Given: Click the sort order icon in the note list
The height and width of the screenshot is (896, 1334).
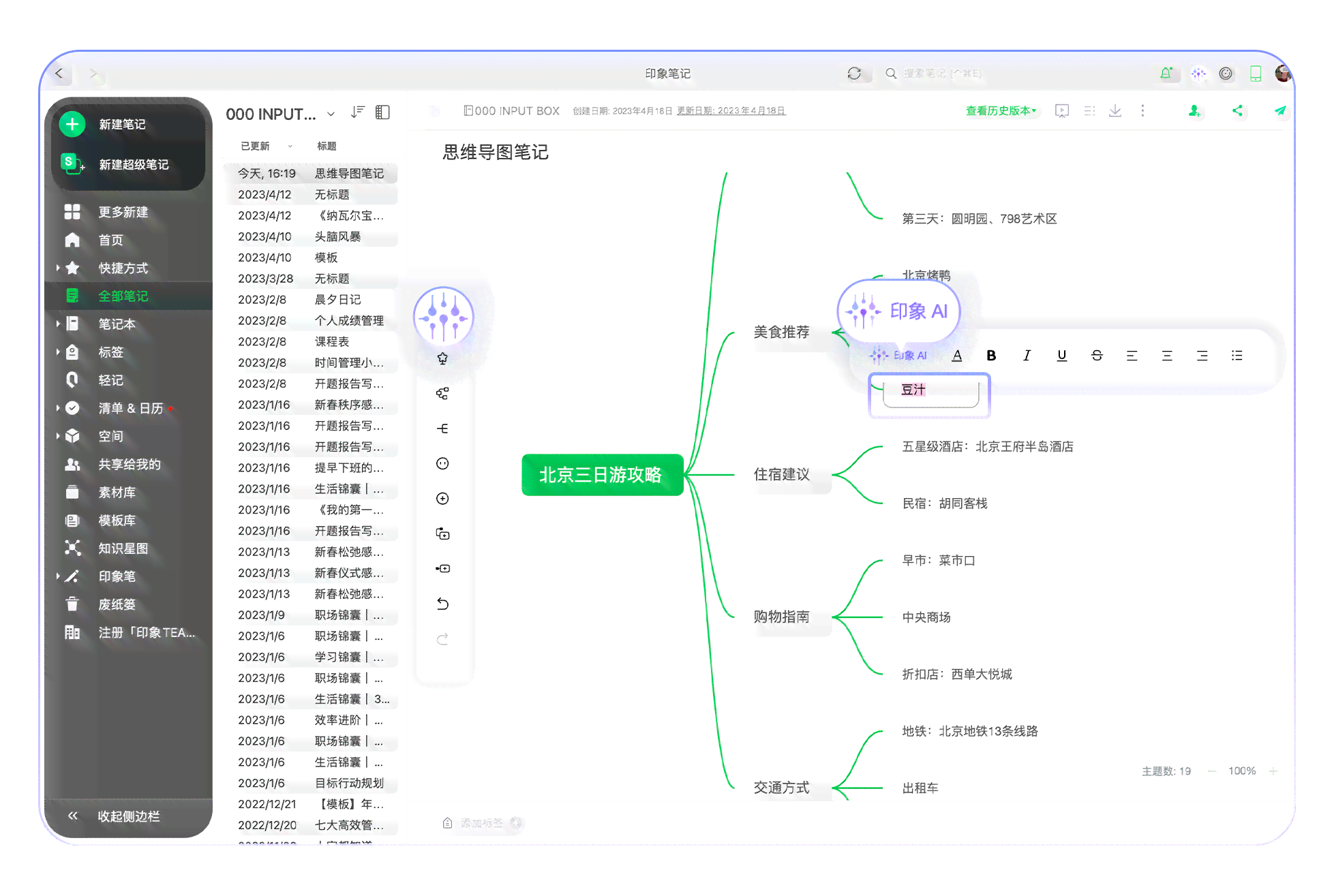Looking at the screenshot, I should coord(357,112).
